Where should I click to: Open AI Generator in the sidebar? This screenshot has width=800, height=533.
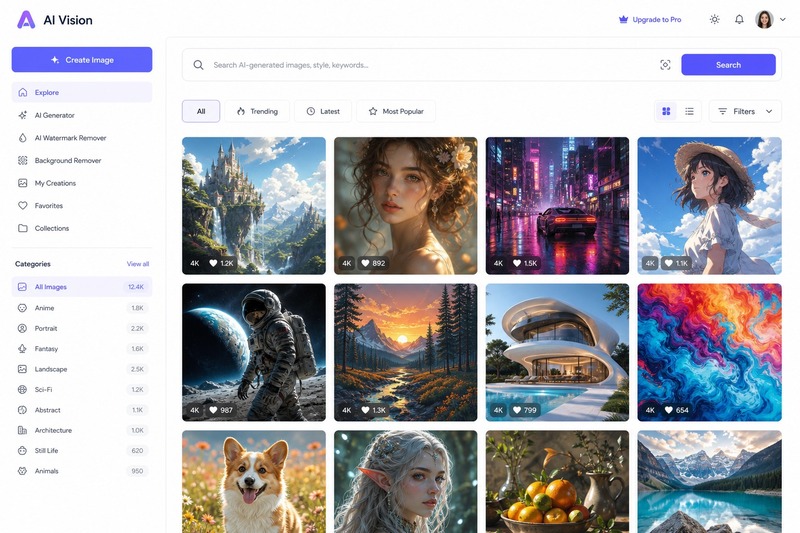(82, 115)
